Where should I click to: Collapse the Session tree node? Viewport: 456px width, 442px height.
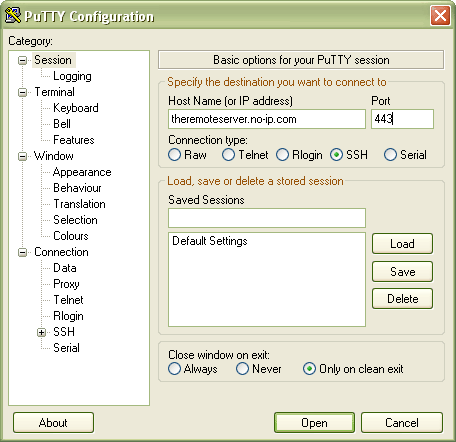pos(23,60)
